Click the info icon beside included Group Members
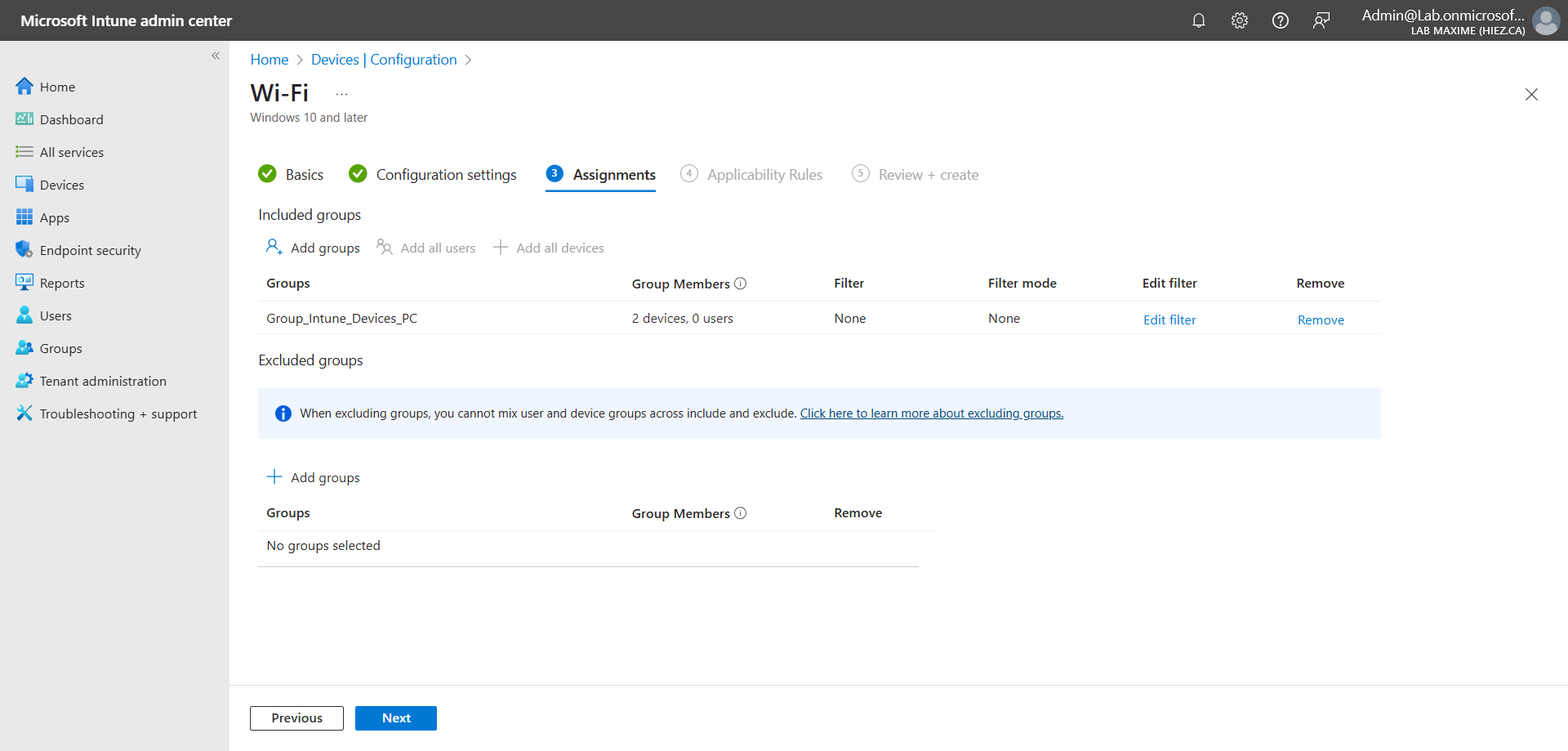 pyautogui.click(x=740, y=284)
